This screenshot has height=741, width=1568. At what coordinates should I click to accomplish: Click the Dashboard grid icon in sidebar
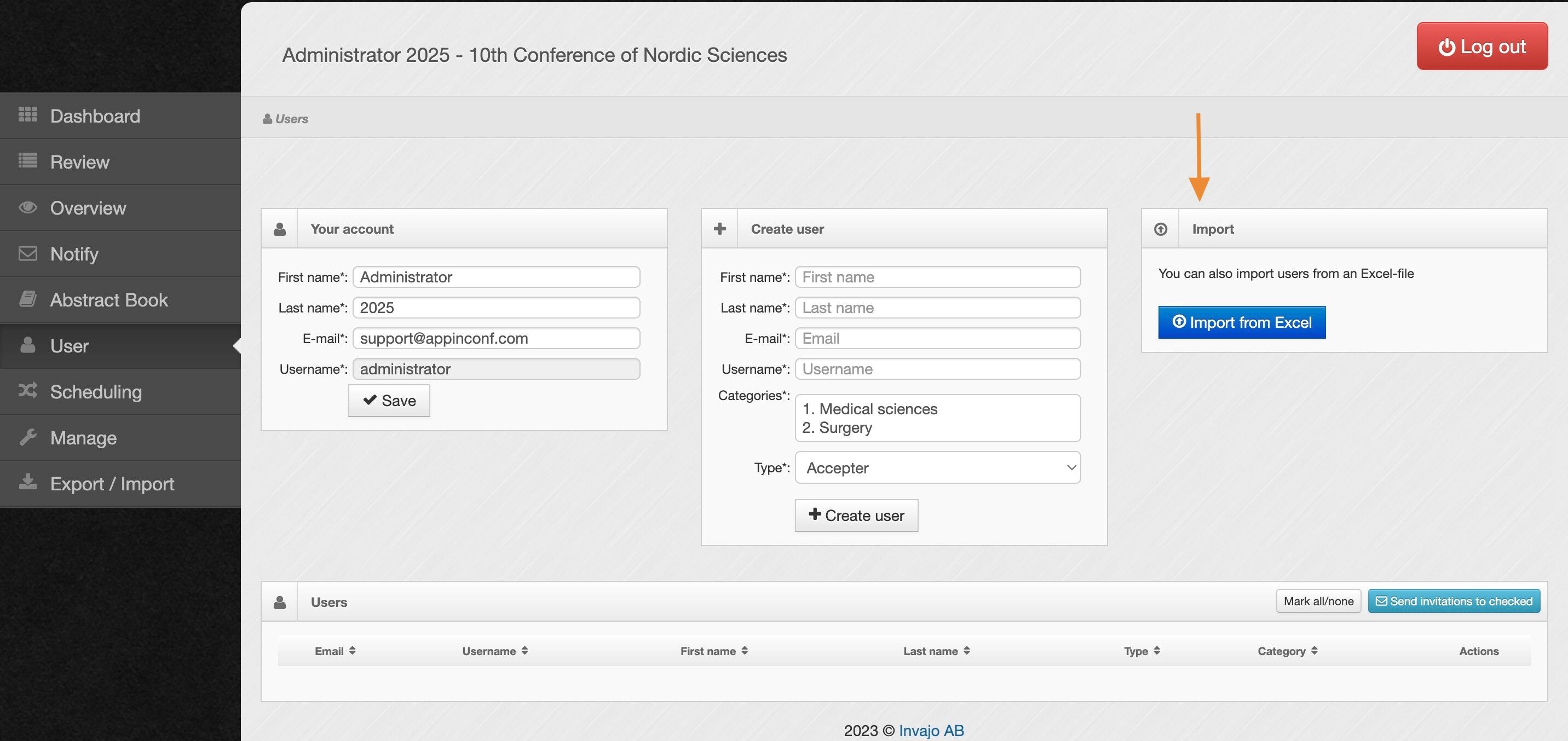tap(27, 114)
